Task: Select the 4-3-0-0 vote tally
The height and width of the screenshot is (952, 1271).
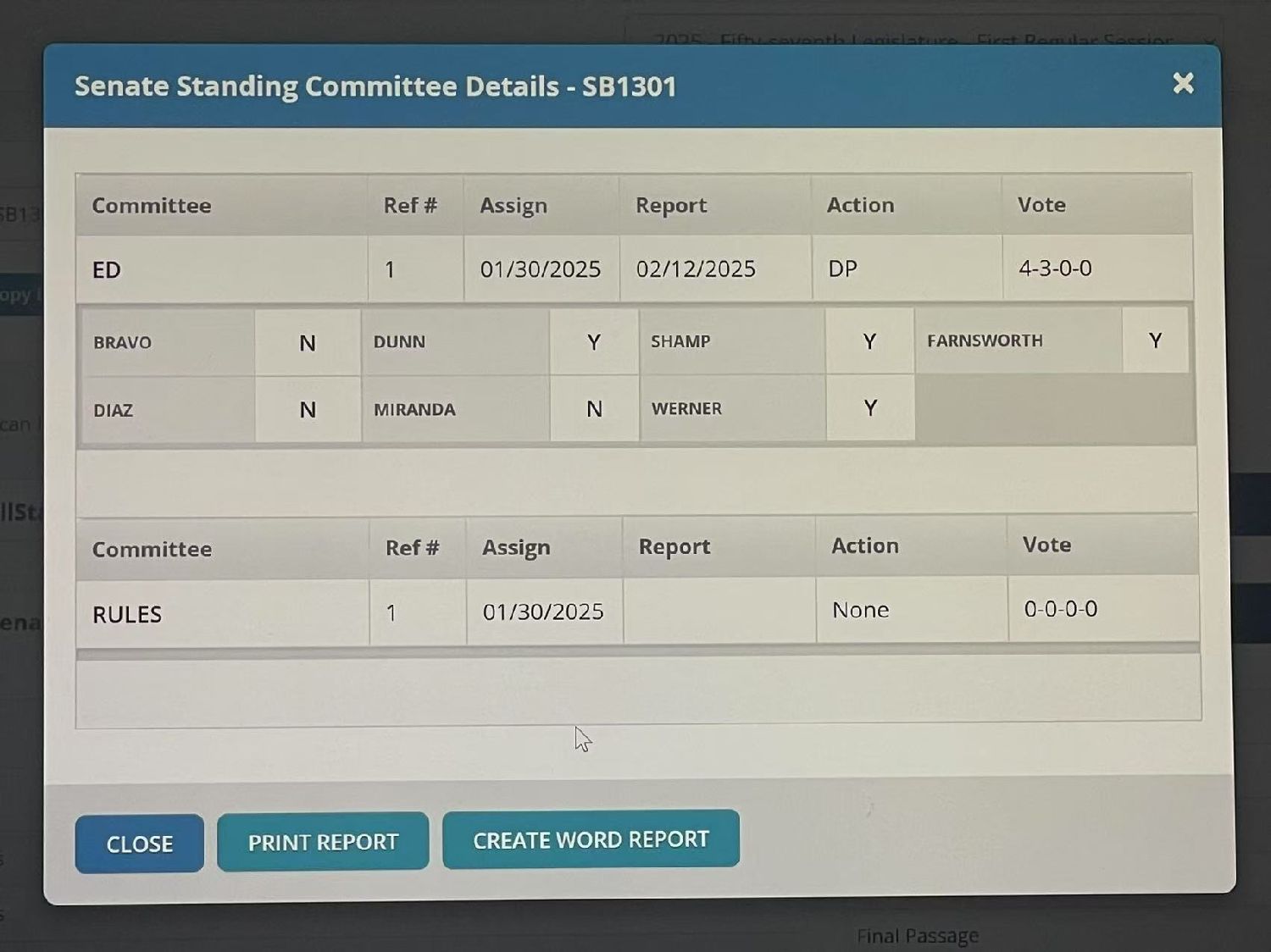Action: (1055, 268)
